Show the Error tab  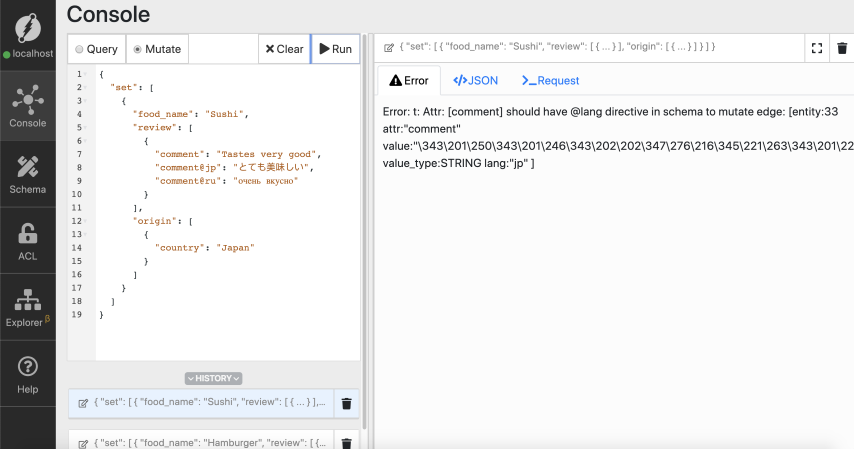point(408,80)
